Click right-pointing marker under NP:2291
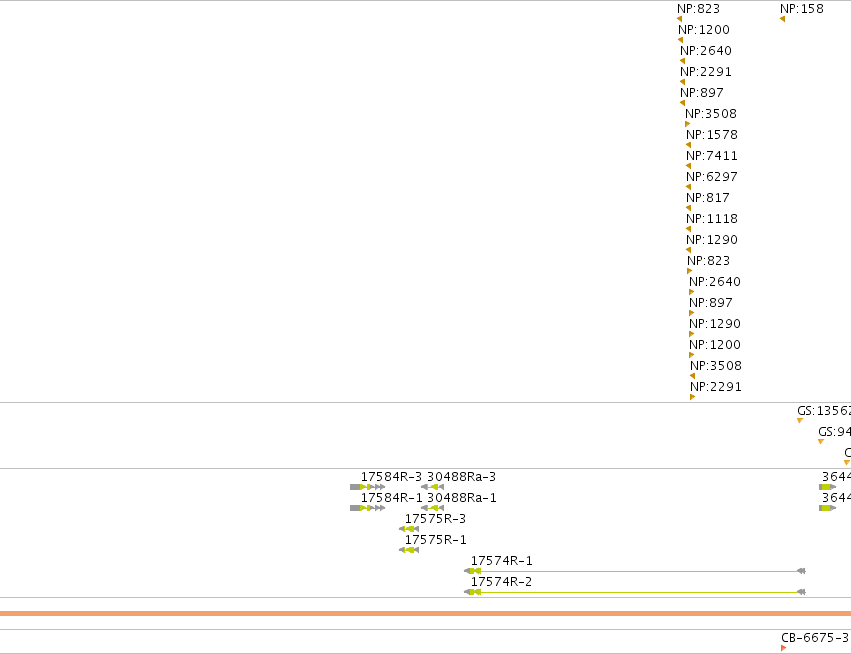 pos(693,398)
